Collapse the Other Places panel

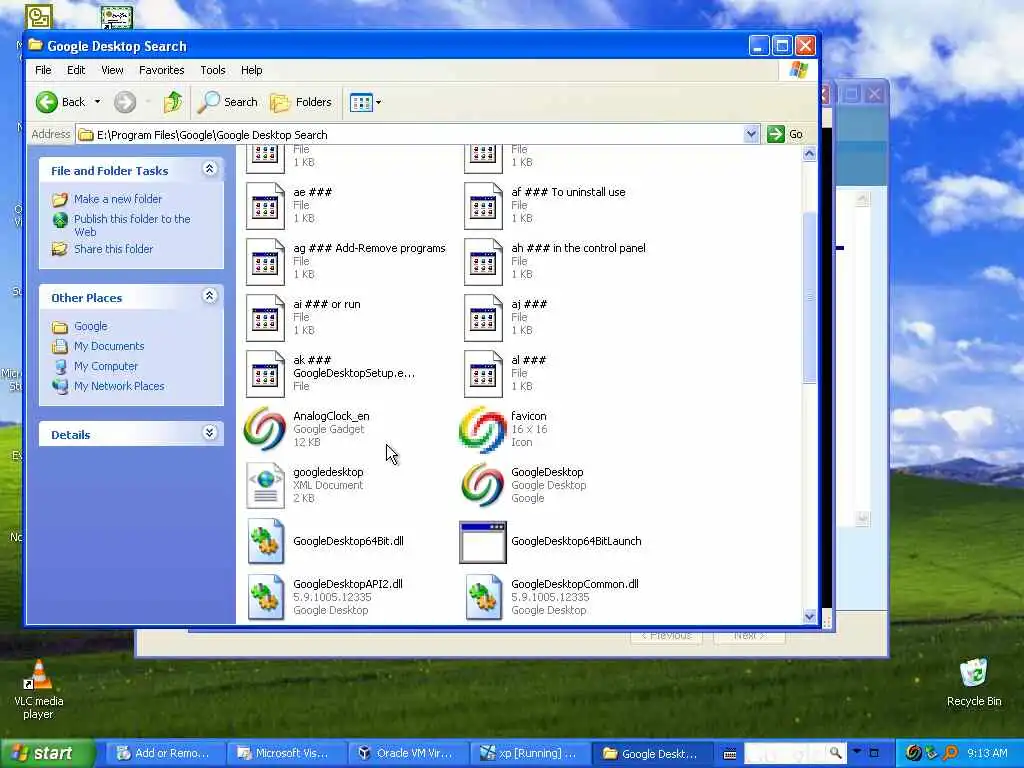click(209, 296)
